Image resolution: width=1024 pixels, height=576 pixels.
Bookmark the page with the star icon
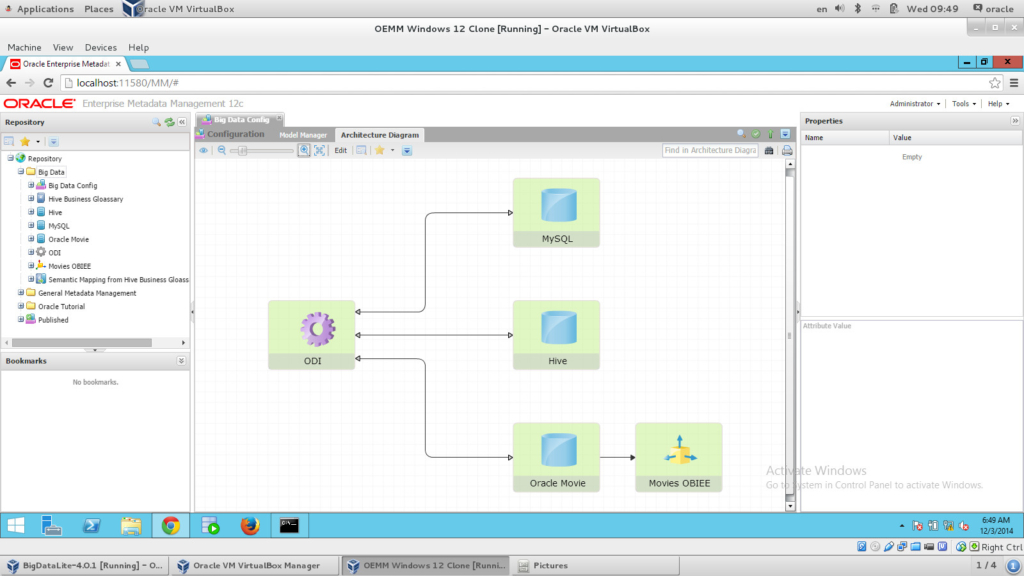coord(994,83)
